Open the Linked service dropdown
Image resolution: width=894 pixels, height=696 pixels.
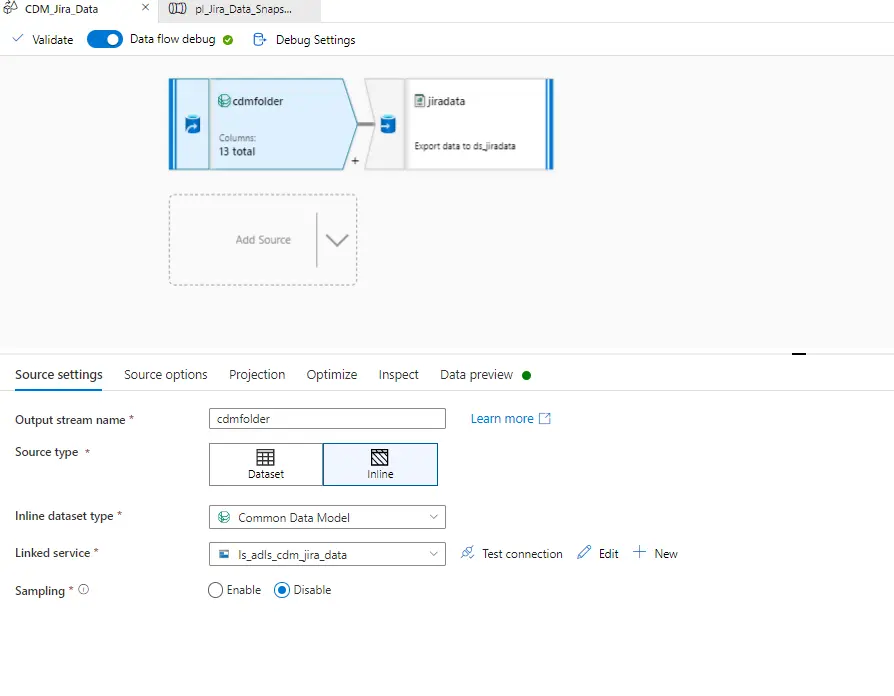point(434,553)
